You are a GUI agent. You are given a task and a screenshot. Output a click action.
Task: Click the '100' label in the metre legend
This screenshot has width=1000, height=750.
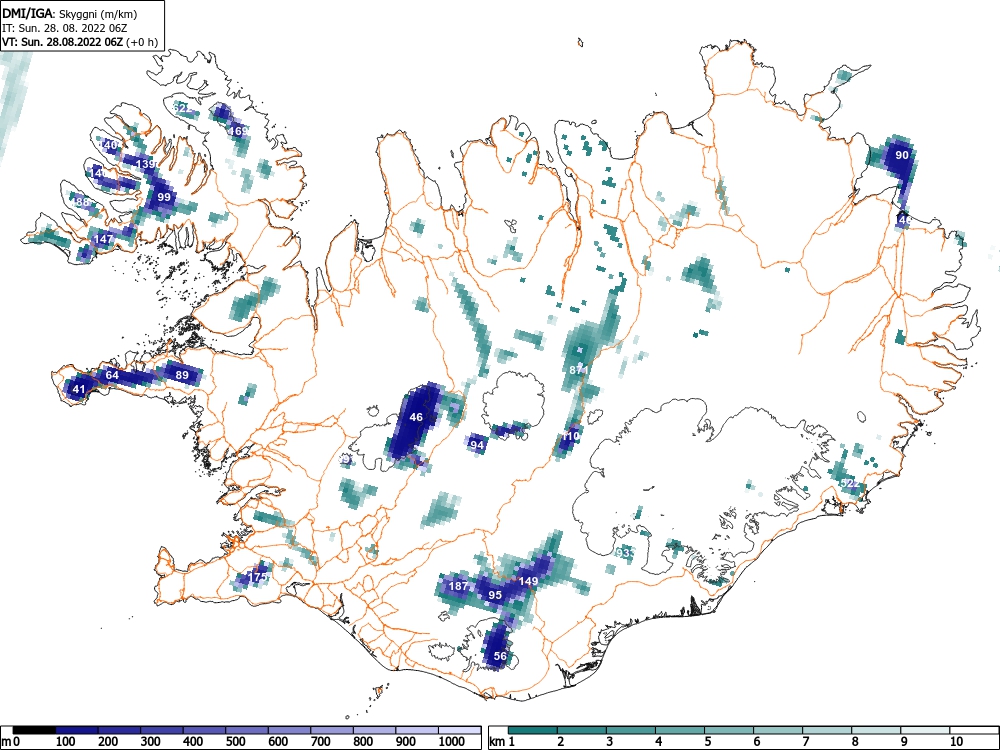[66, 742]
